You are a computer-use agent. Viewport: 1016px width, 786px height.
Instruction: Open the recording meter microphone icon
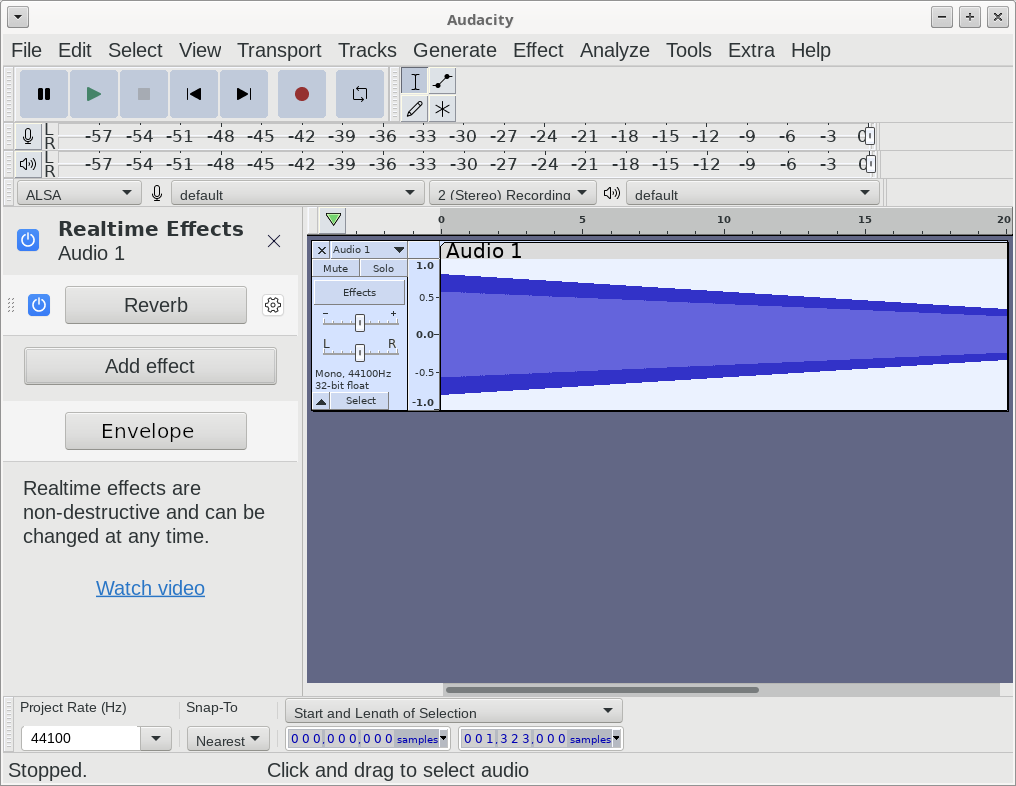pyautogui.click(x=27, y=136)
